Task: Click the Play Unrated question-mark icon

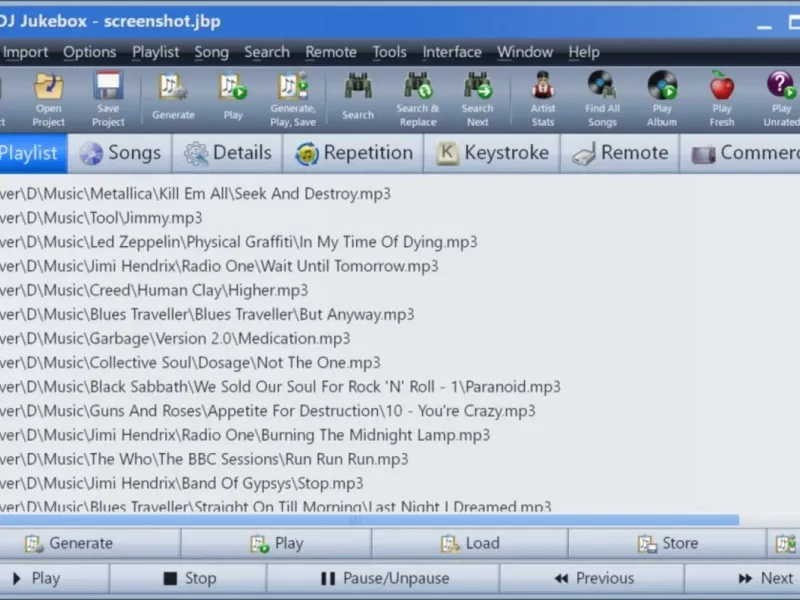Action: 781,99
